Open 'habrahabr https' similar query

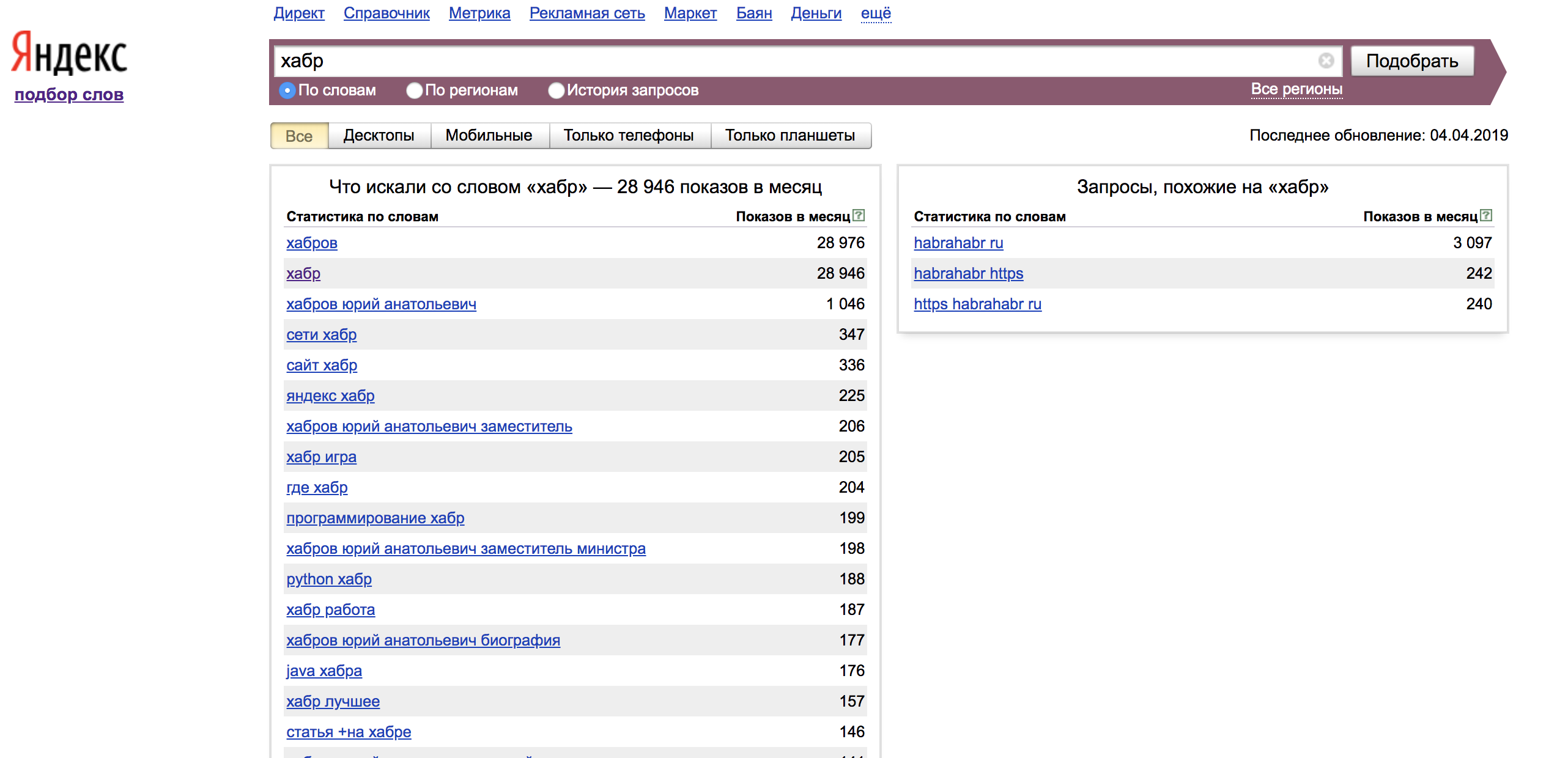pos(968,273)
